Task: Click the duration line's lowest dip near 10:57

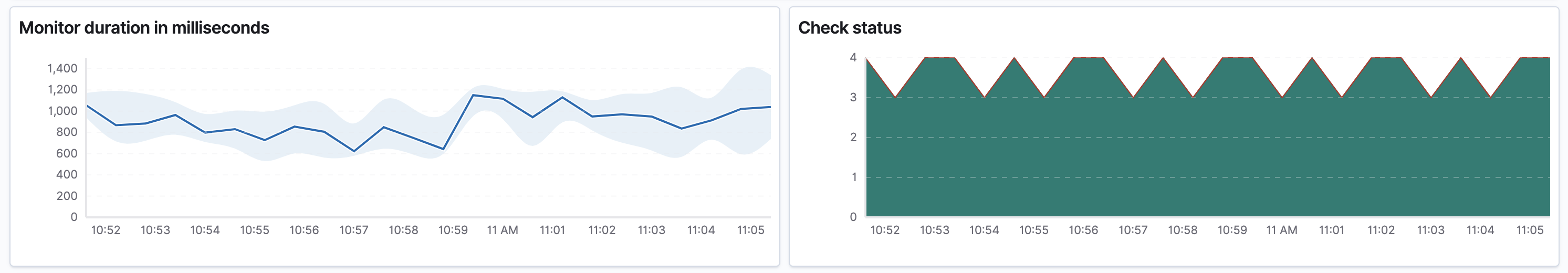Action: click(x=354, y=151)
